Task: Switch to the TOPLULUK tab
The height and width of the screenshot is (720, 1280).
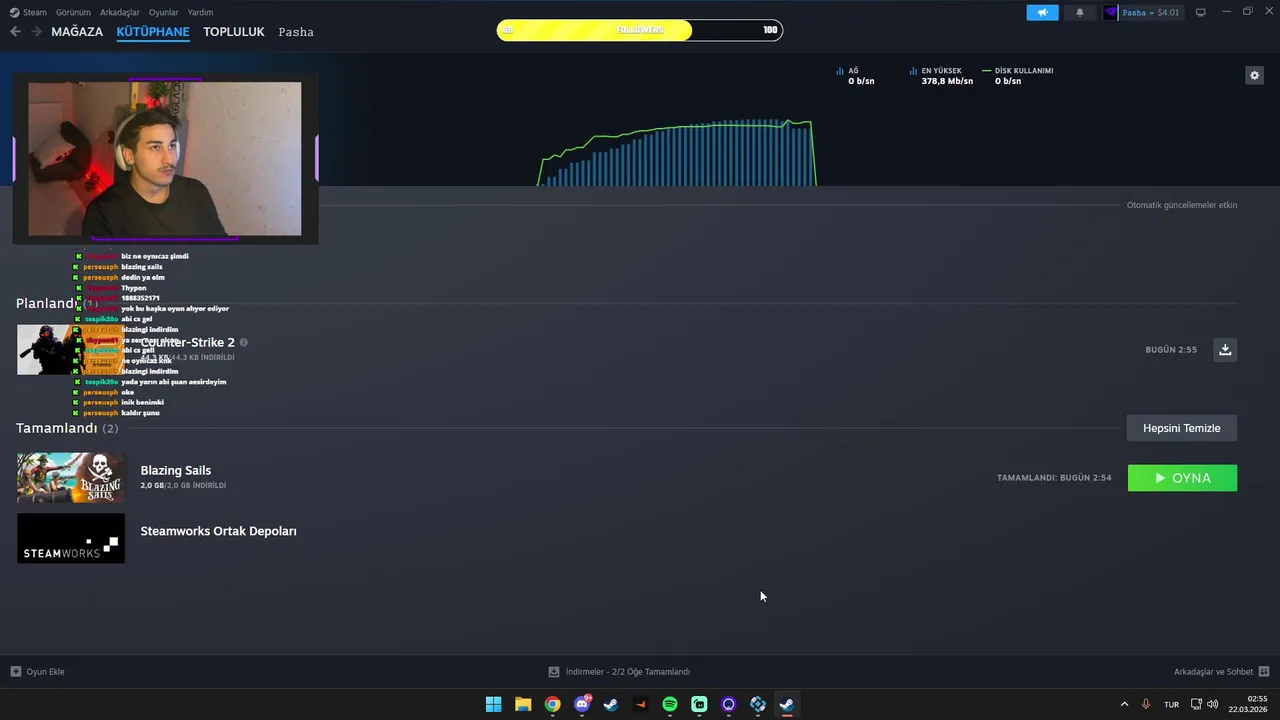Action: 234,31
